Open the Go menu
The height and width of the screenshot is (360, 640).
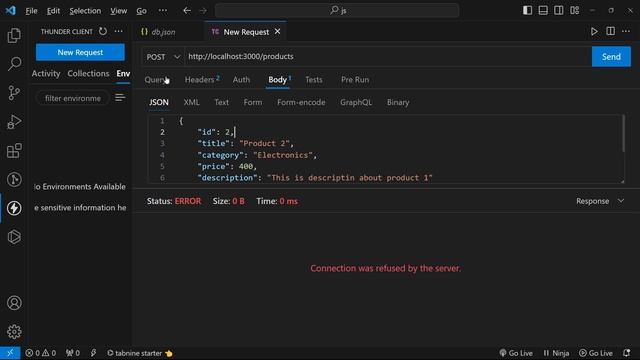pos(141,11)
